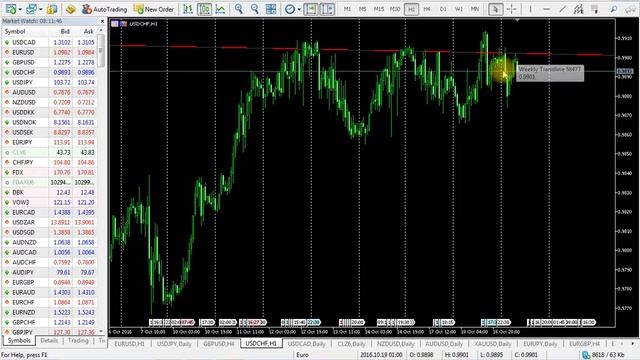
Task: Open the Symbols tab in Market Watch
Action: coord(19,340)
